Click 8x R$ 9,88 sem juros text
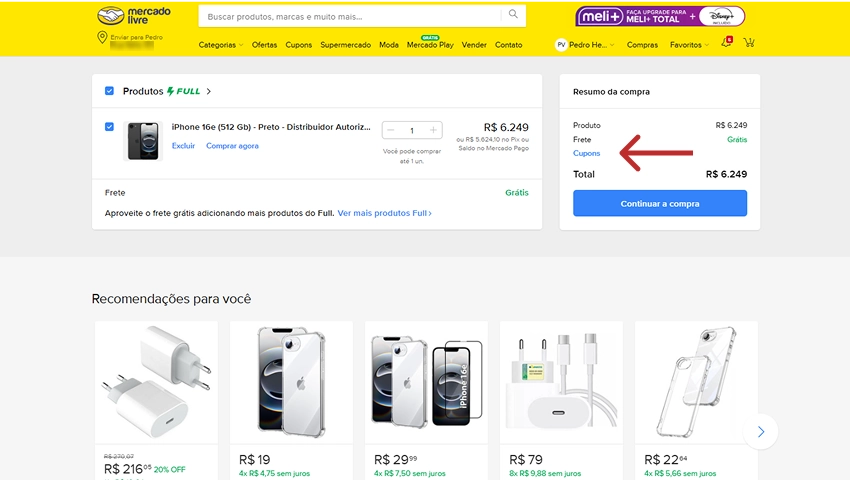This screenshot has height=480, width=850. 545,473
